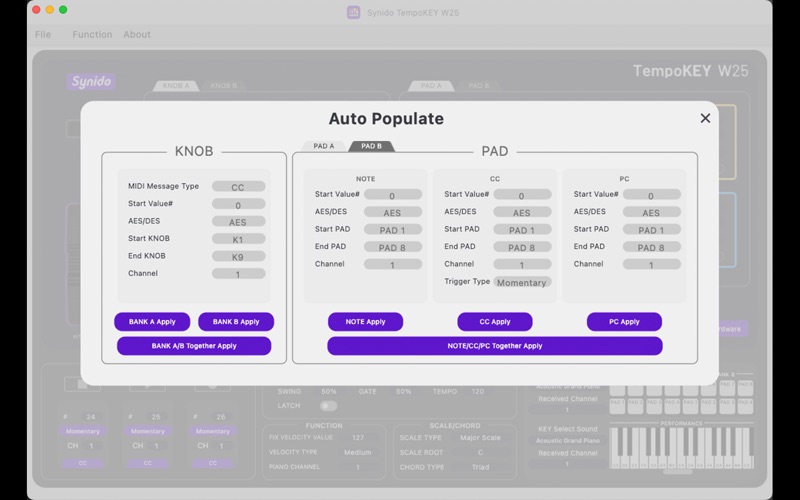This screenshot has width=800, height=500.
Task: Edit the KNOB Channel field
Action: [238, 273]
